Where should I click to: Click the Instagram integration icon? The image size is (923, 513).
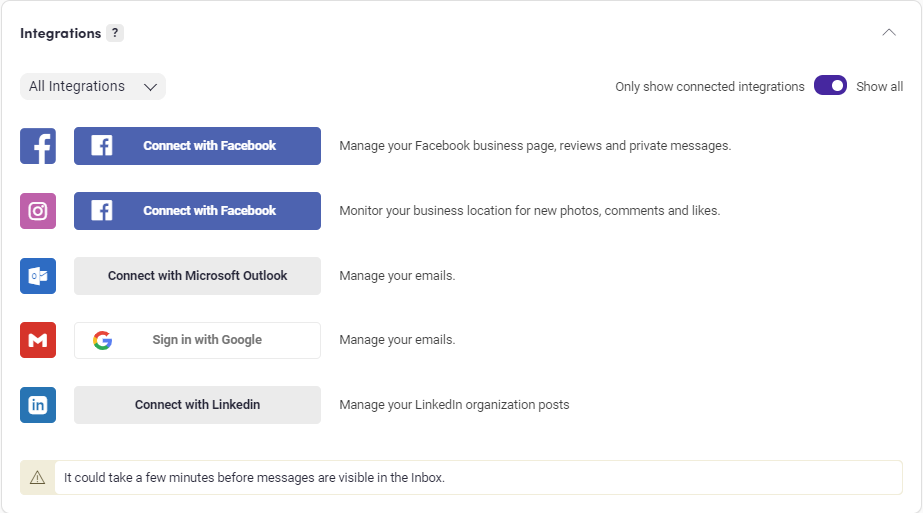pyautogui.click(x=38, y=211)
